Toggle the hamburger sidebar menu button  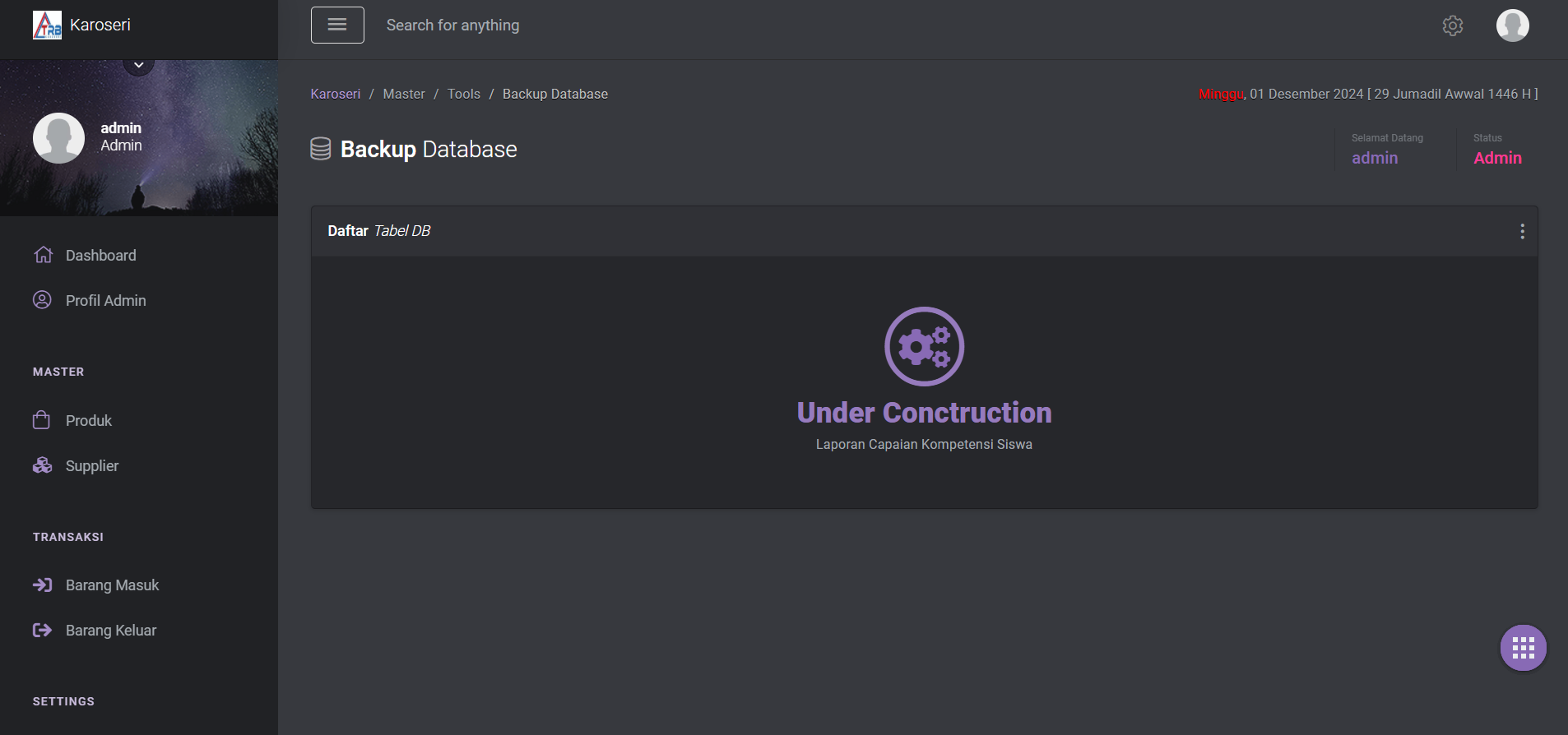(x=337, y=25)
